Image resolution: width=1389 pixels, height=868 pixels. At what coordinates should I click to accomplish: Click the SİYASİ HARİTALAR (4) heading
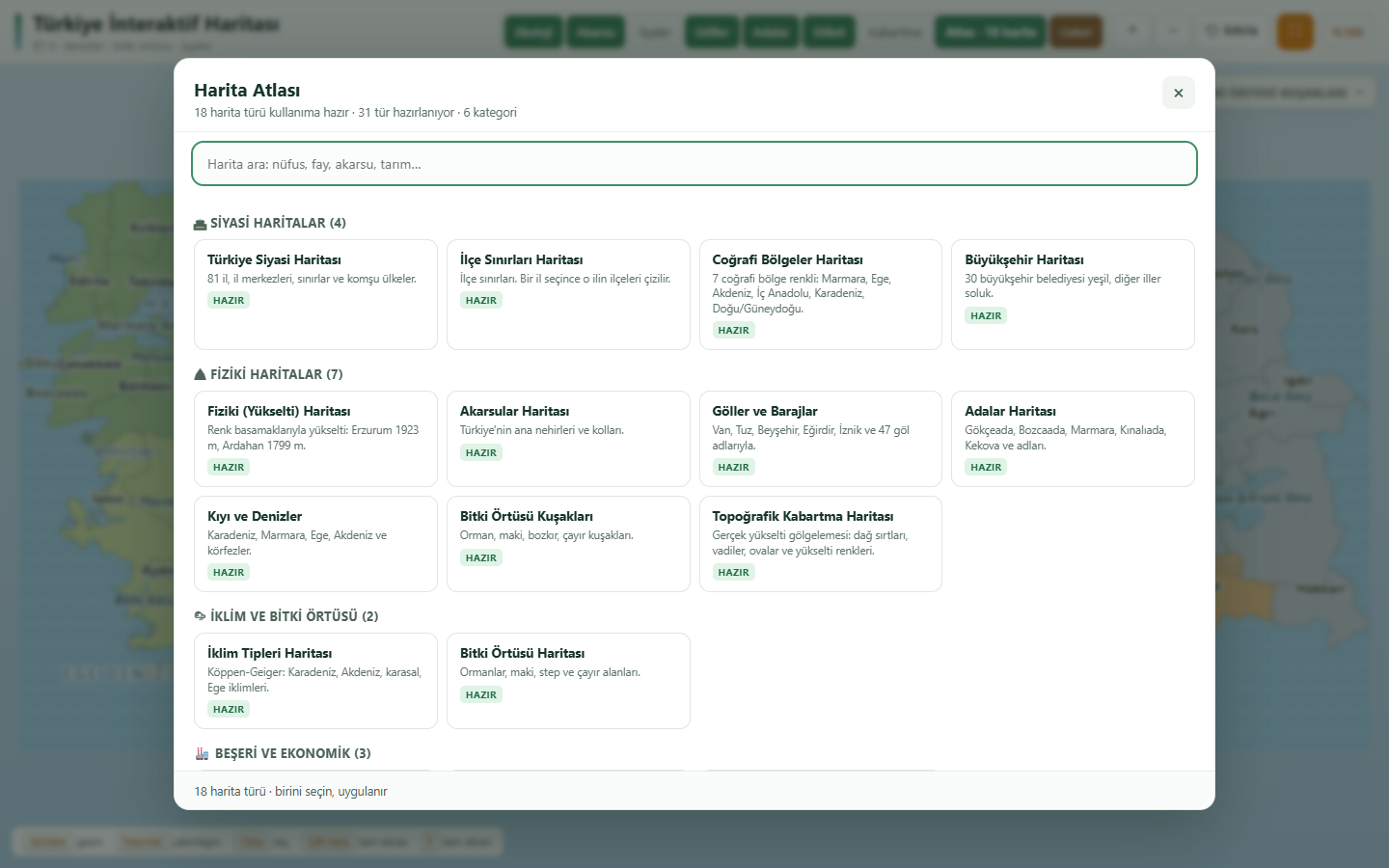[x=278, y=223]
